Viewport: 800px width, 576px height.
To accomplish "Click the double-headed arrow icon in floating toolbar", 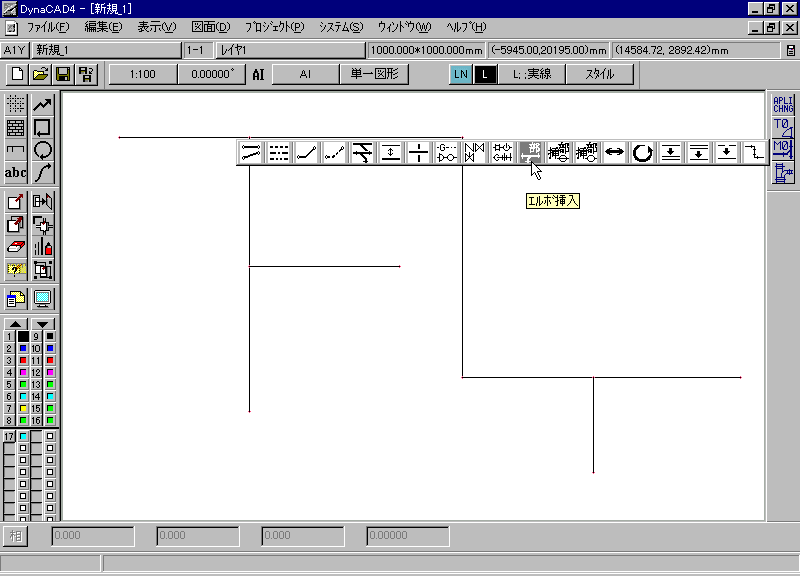I will click(x=614, y=152).
